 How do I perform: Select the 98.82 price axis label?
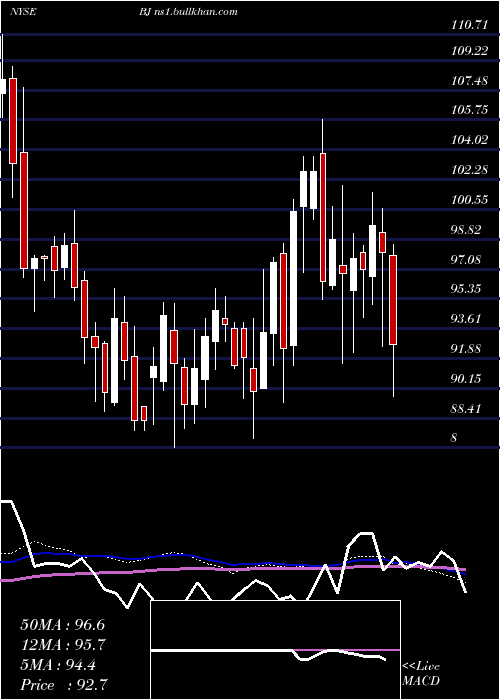[x=467, y=230]
